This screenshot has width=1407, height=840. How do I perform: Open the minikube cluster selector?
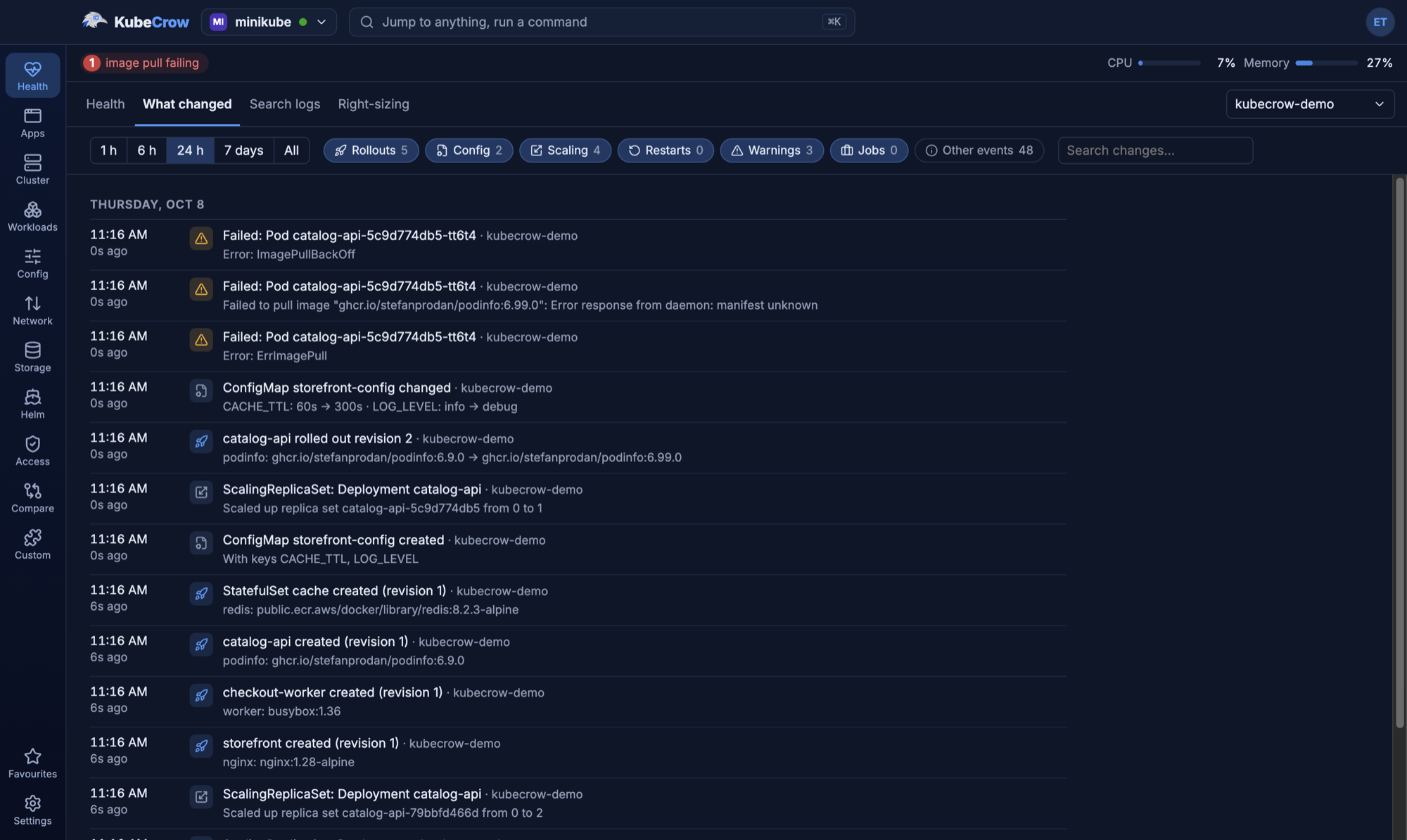pos(269,22)
